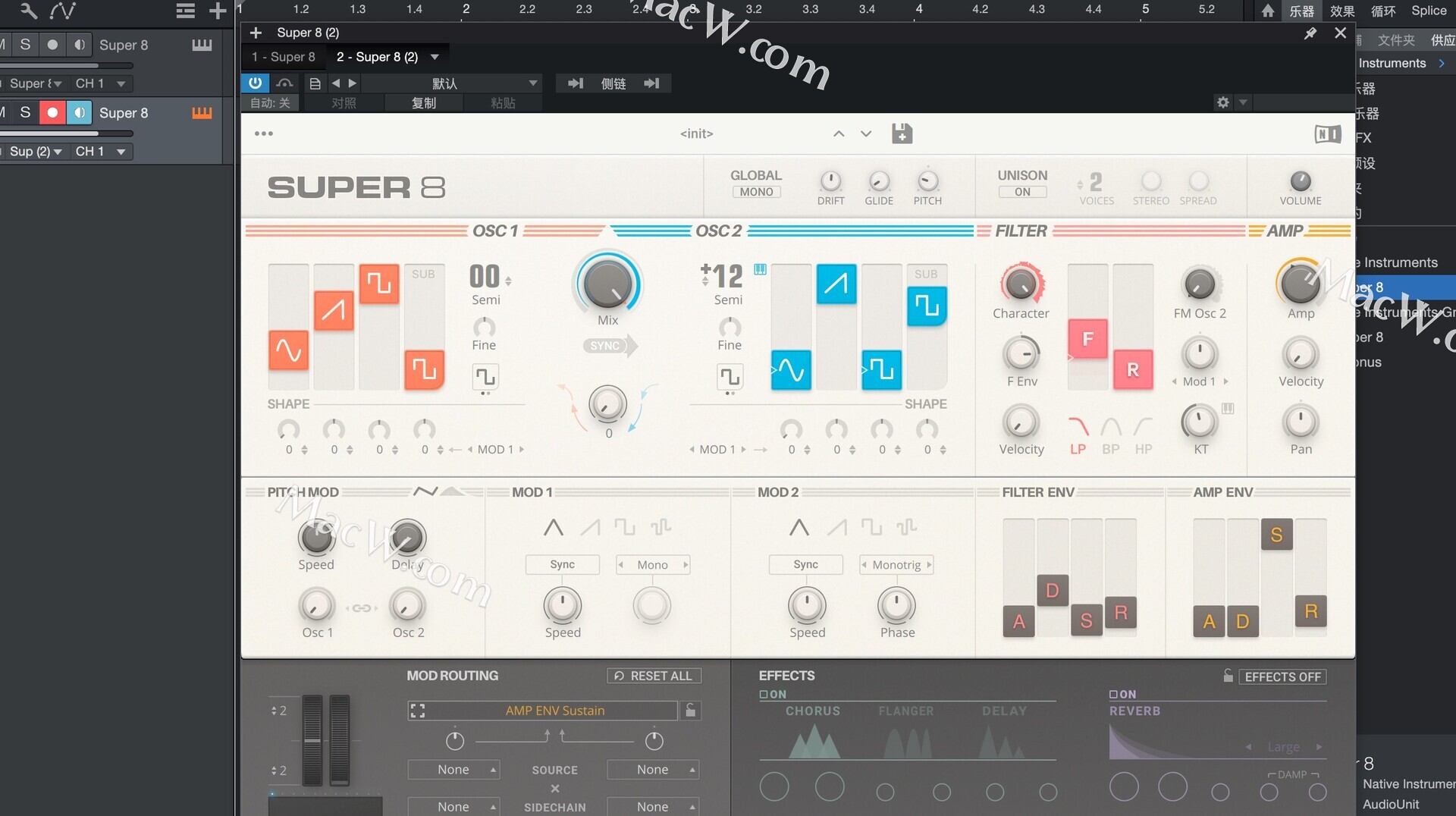This screenshot has width=1456, height=816.
Task: Click the MOD 2 Sync button
Action: [805, 565]
